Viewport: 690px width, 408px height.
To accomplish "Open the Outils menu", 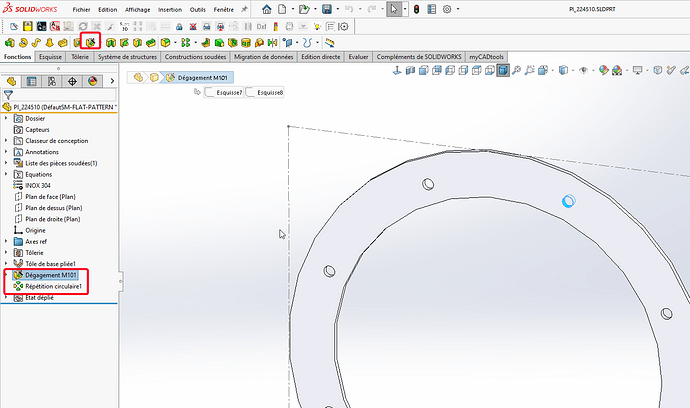I will tap(198, 9).
